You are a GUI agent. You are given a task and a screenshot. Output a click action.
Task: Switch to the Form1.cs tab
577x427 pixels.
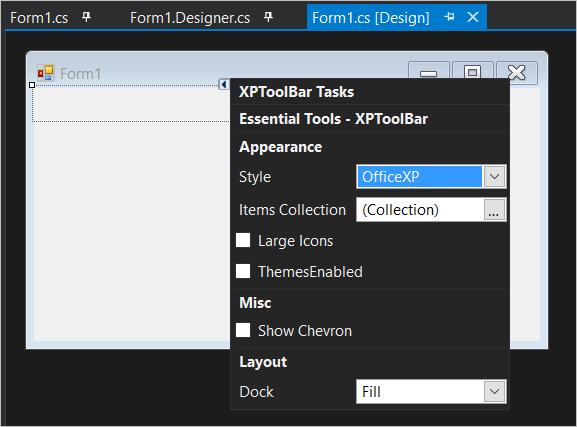(x=39, y=18)
